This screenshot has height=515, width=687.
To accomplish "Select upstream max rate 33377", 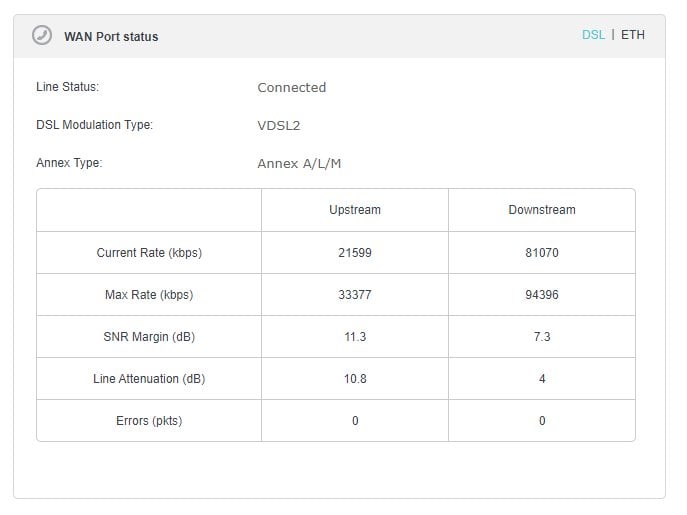I will pyautogui.click(x=355, y=295).
